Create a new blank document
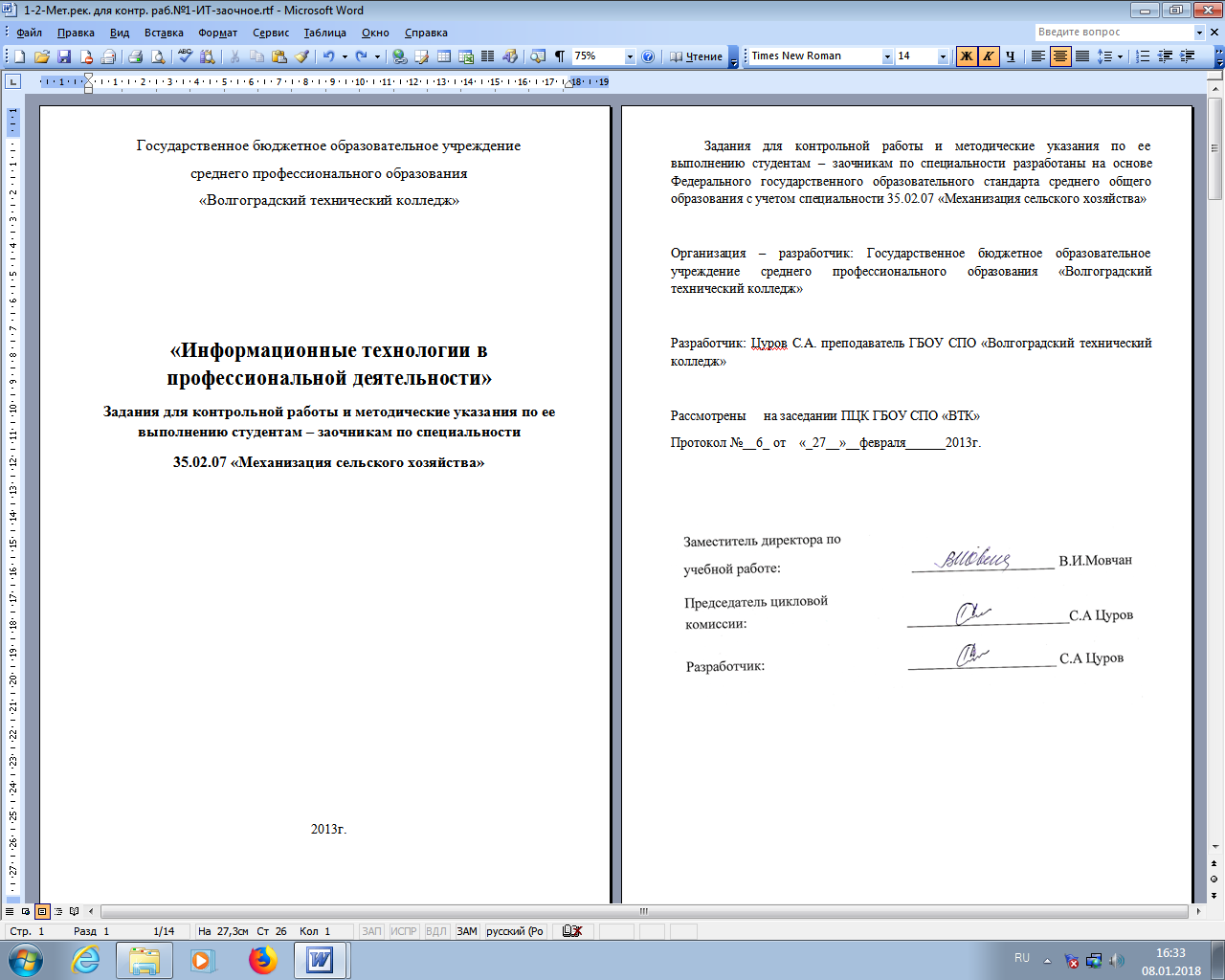The image size is (1225, 980). pyautogui.click(x=19, y=56)
